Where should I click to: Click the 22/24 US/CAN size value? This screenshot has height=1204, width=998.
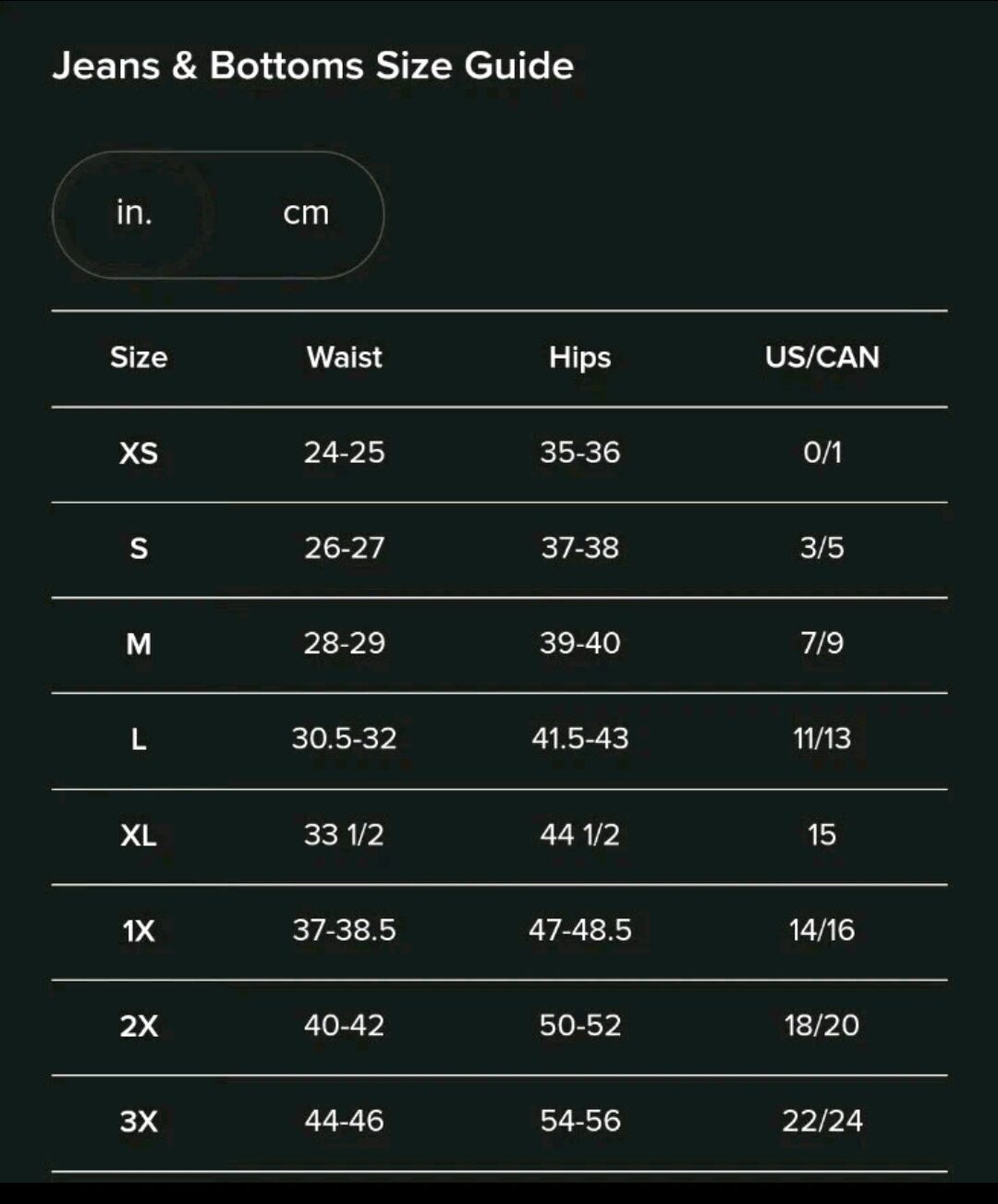[822, 1122]
